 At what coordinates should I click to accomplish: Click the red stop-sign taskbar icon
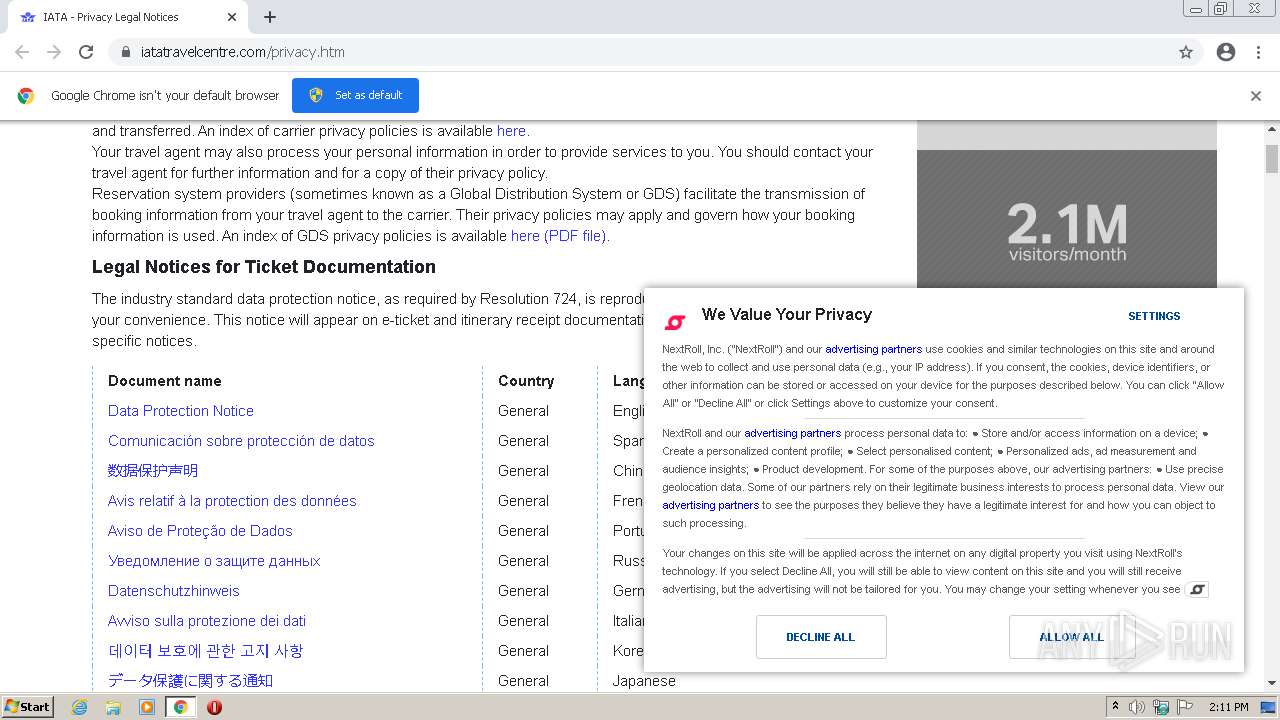pyautogui.click(x=214, y=707)
